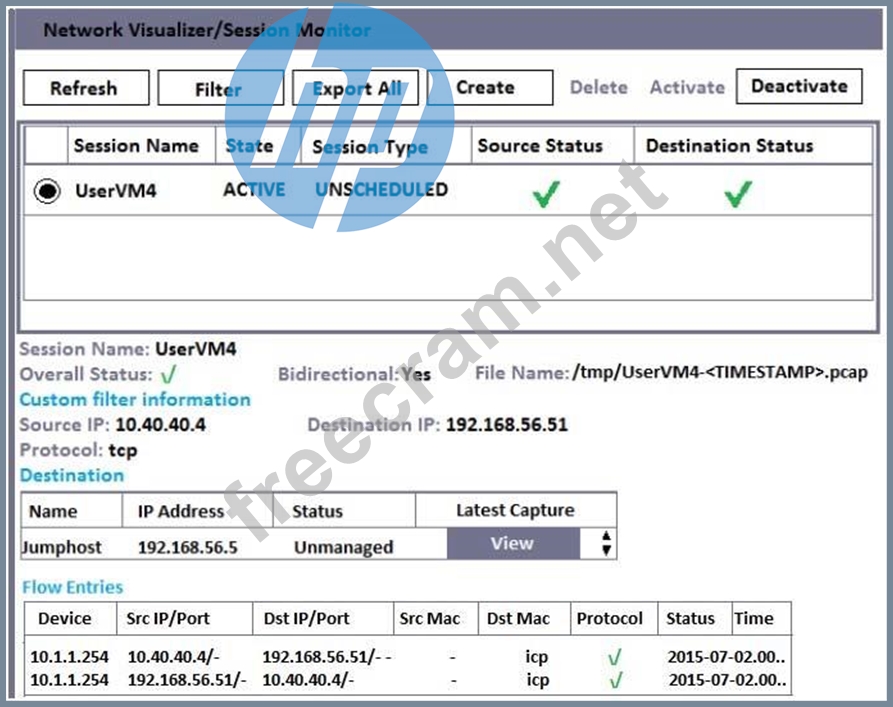Click the Deactivate button
The height and width of the screenshot is (707, 893).
click(x=799, y=86)
